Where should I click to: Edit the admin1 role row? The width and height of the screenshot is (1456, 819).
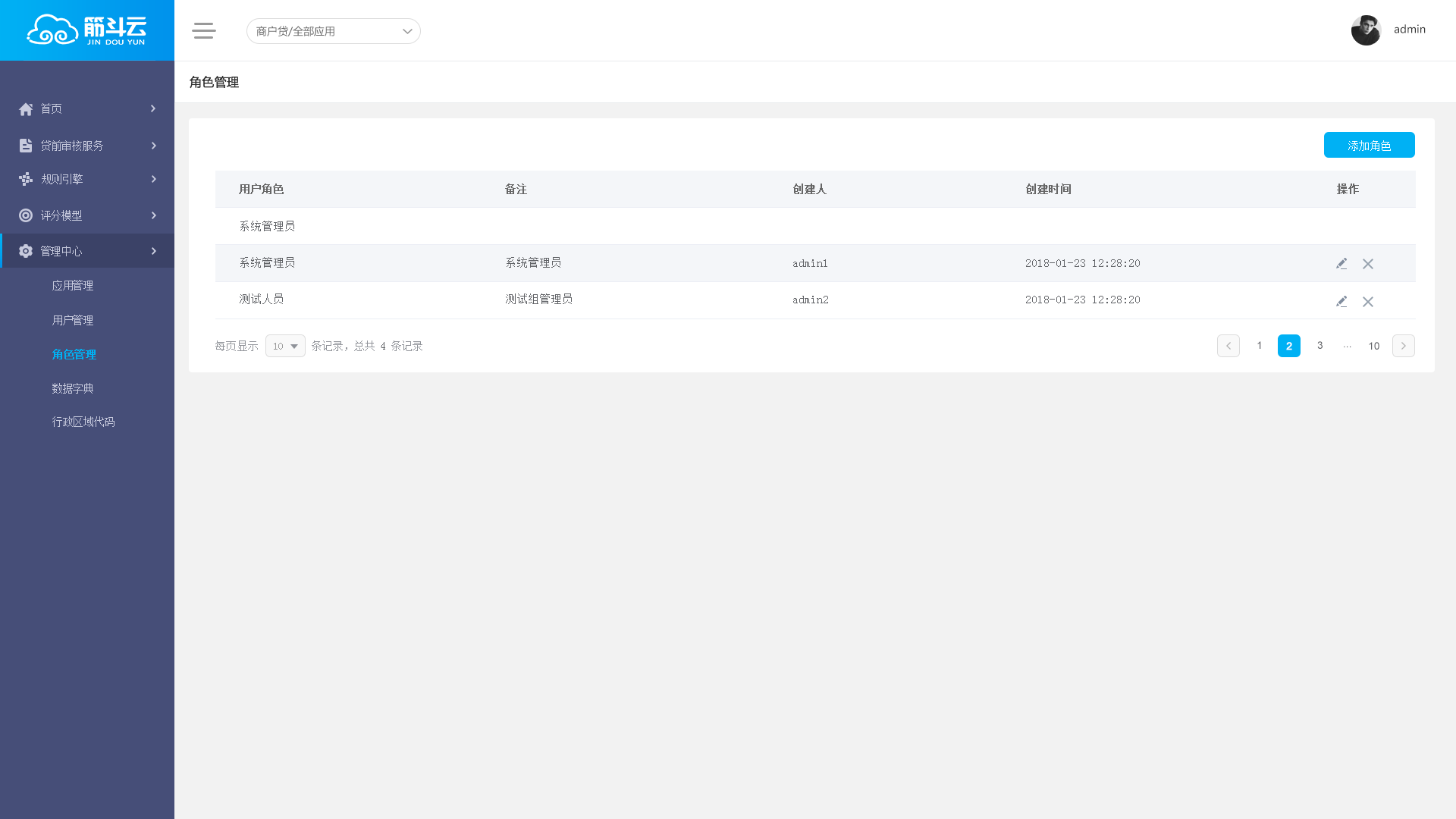coord(1341,264)
